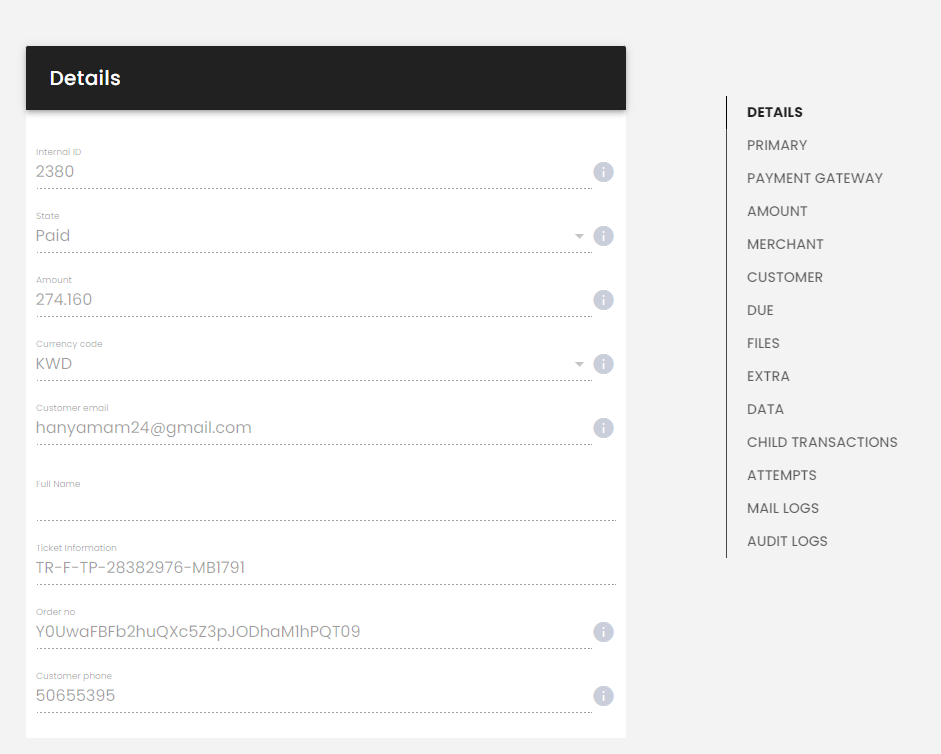Click info icon beside Currency code

tap(603, 364)
